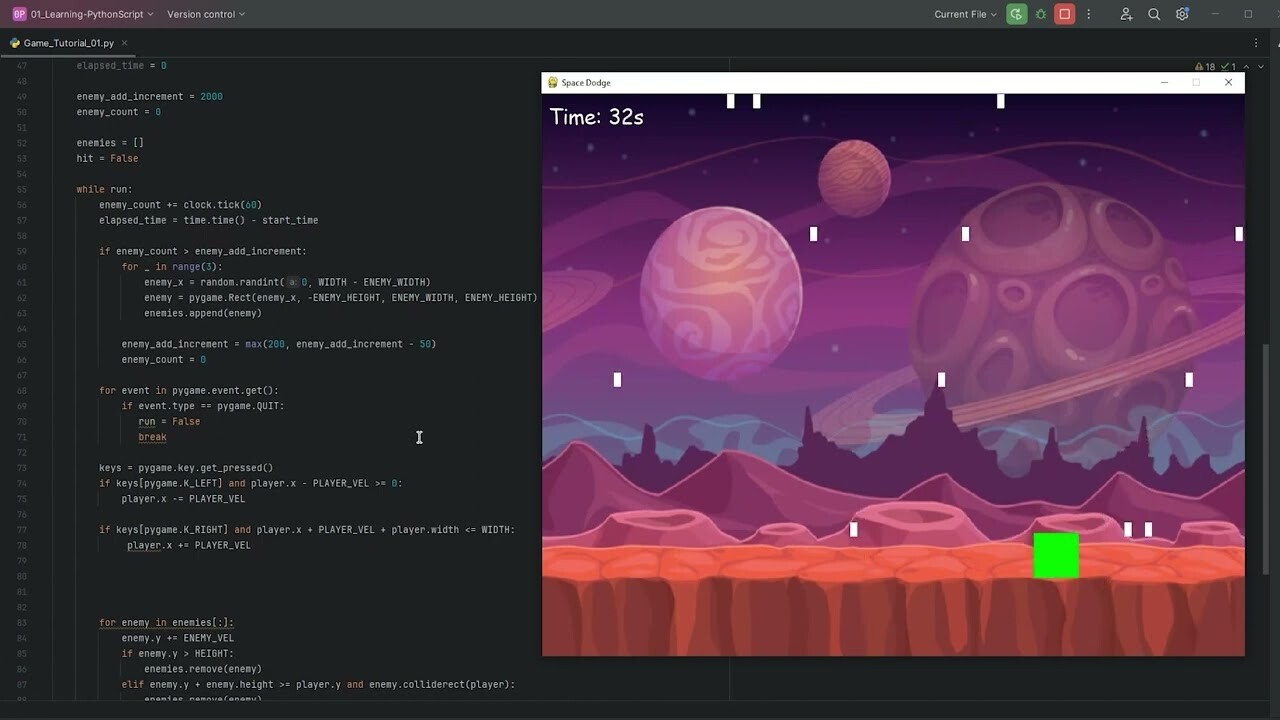
Task: Open Search Everywhere with the magnifier icon
Action: pyautogui.click(x=1154, y=14)
